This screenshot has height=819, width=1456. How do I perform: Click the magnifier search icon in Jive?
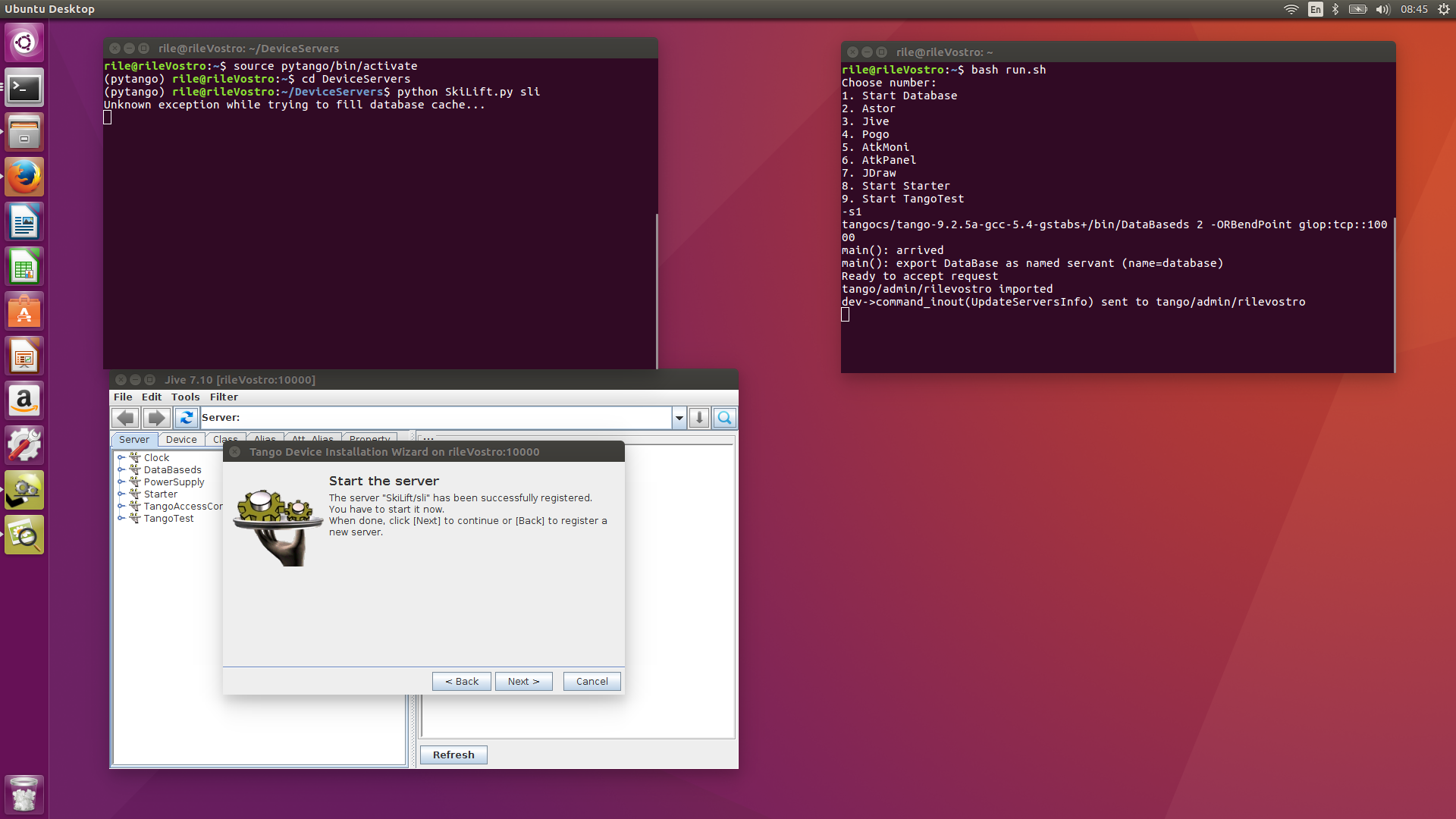click(725, 418)
